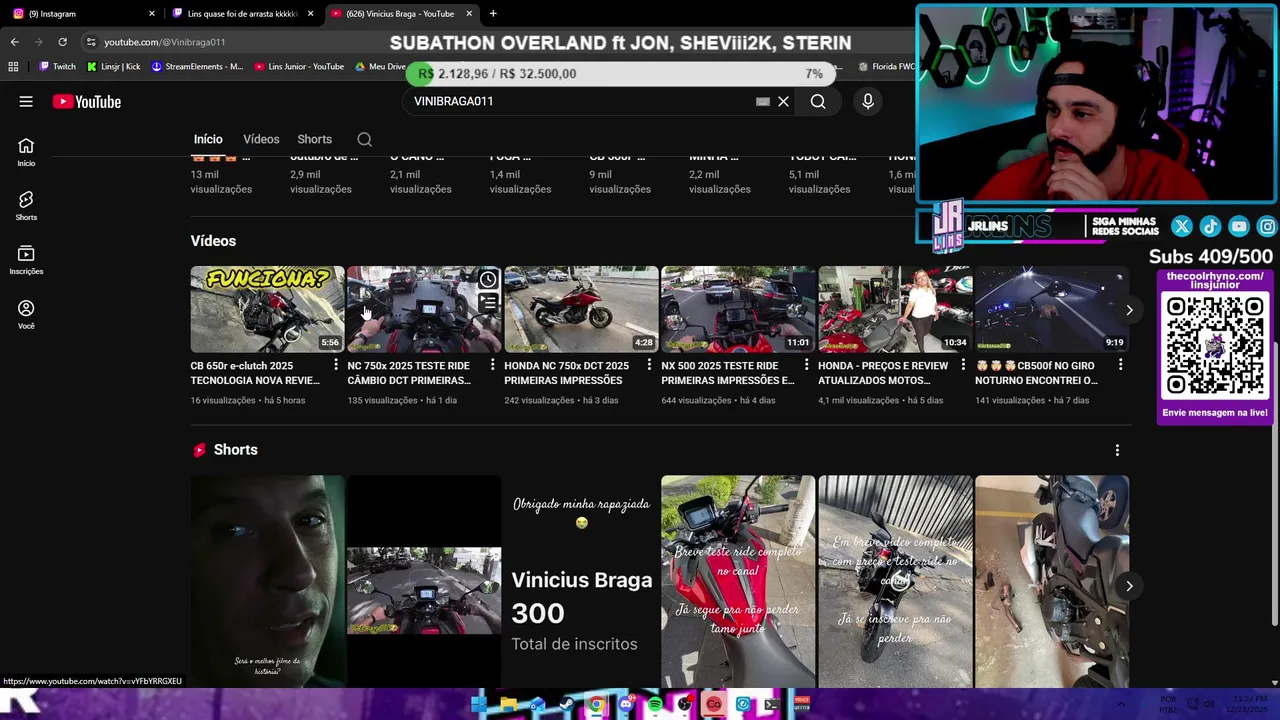Open Spotify from the taskbar
This screenshot has height=720, width=1280.
point(655,704)
